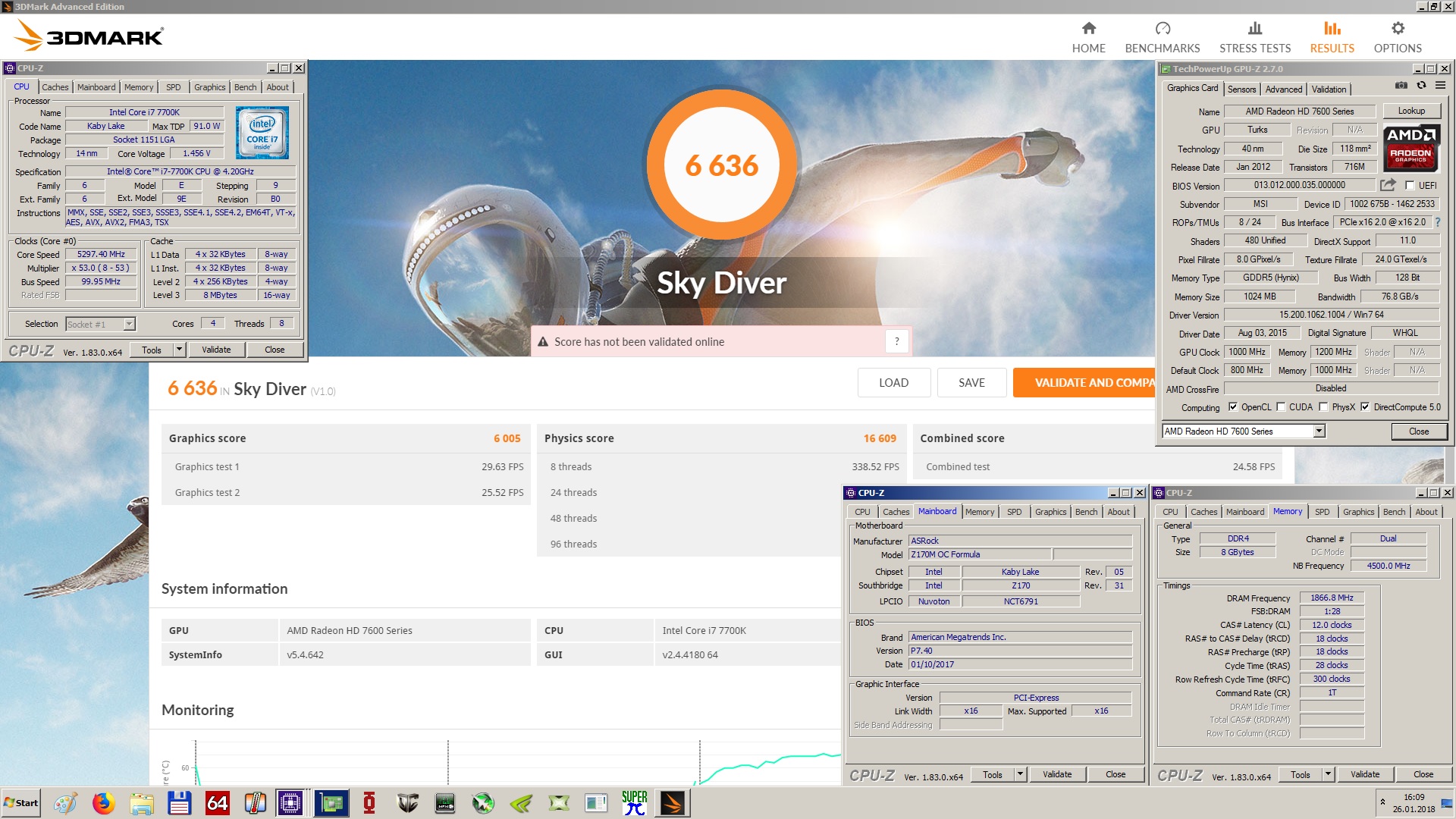Take a GPU-Z screenshot with camera icon
Viewport: 1456px width, 819px height.
tap(1401, 86)
